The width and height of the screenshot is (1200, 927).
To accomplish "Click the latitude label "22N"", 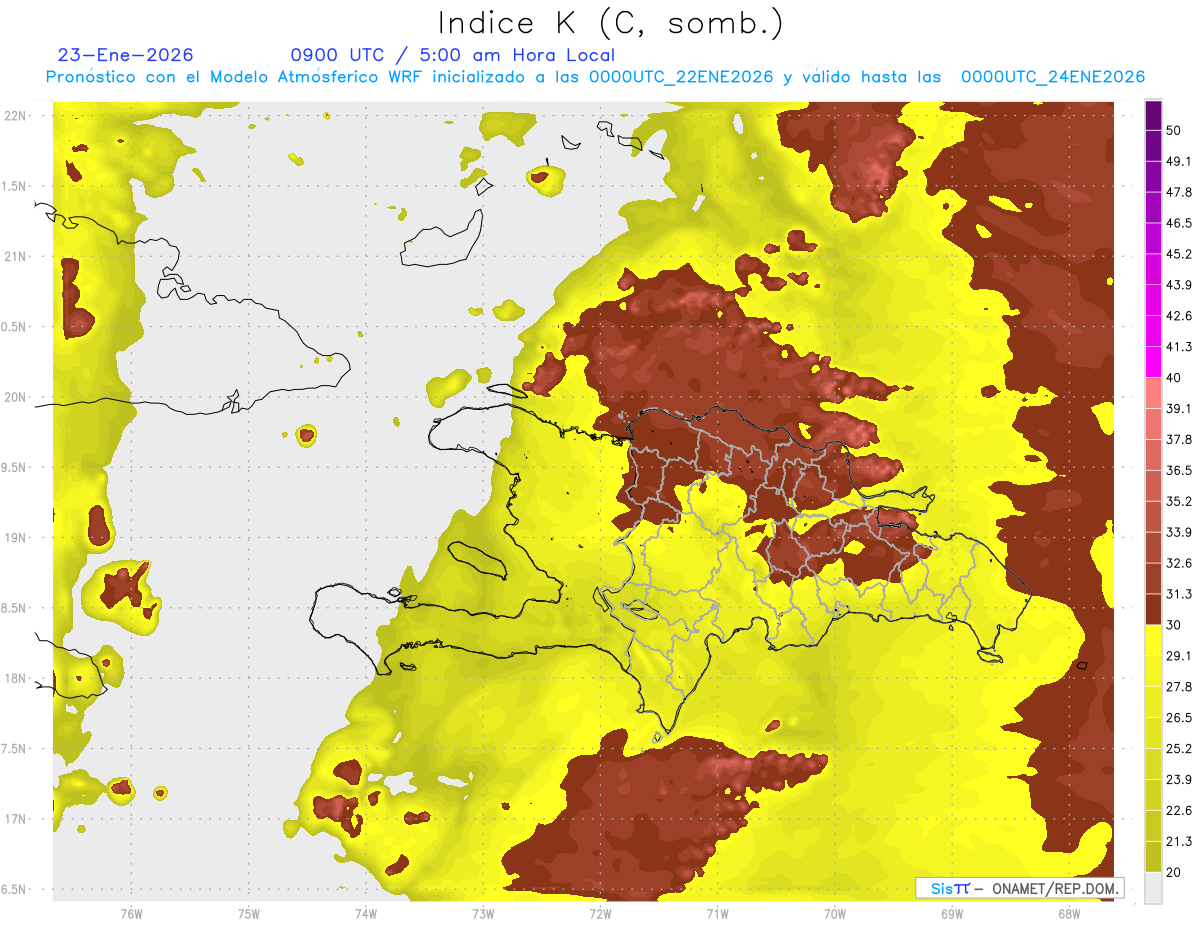I will [16, 115].
